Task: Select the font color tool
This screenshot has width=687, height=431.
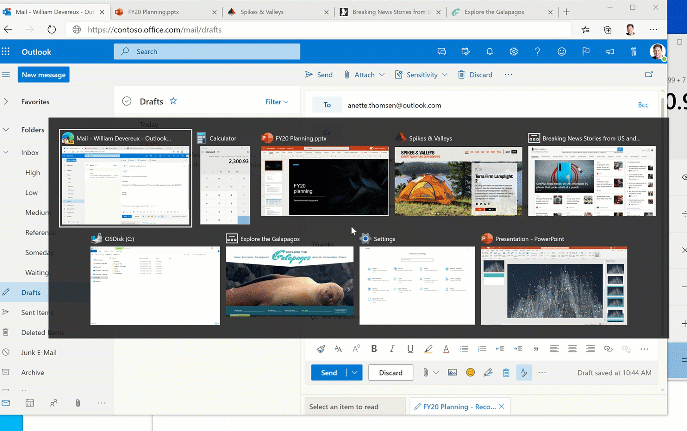Action: pyautogui.click(x=446, y=349)
